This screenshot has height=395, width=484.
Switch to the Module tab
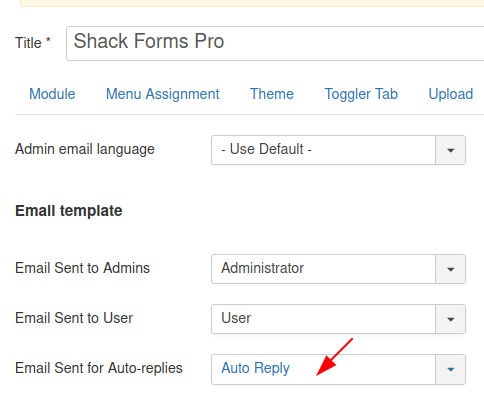point(52,94)
